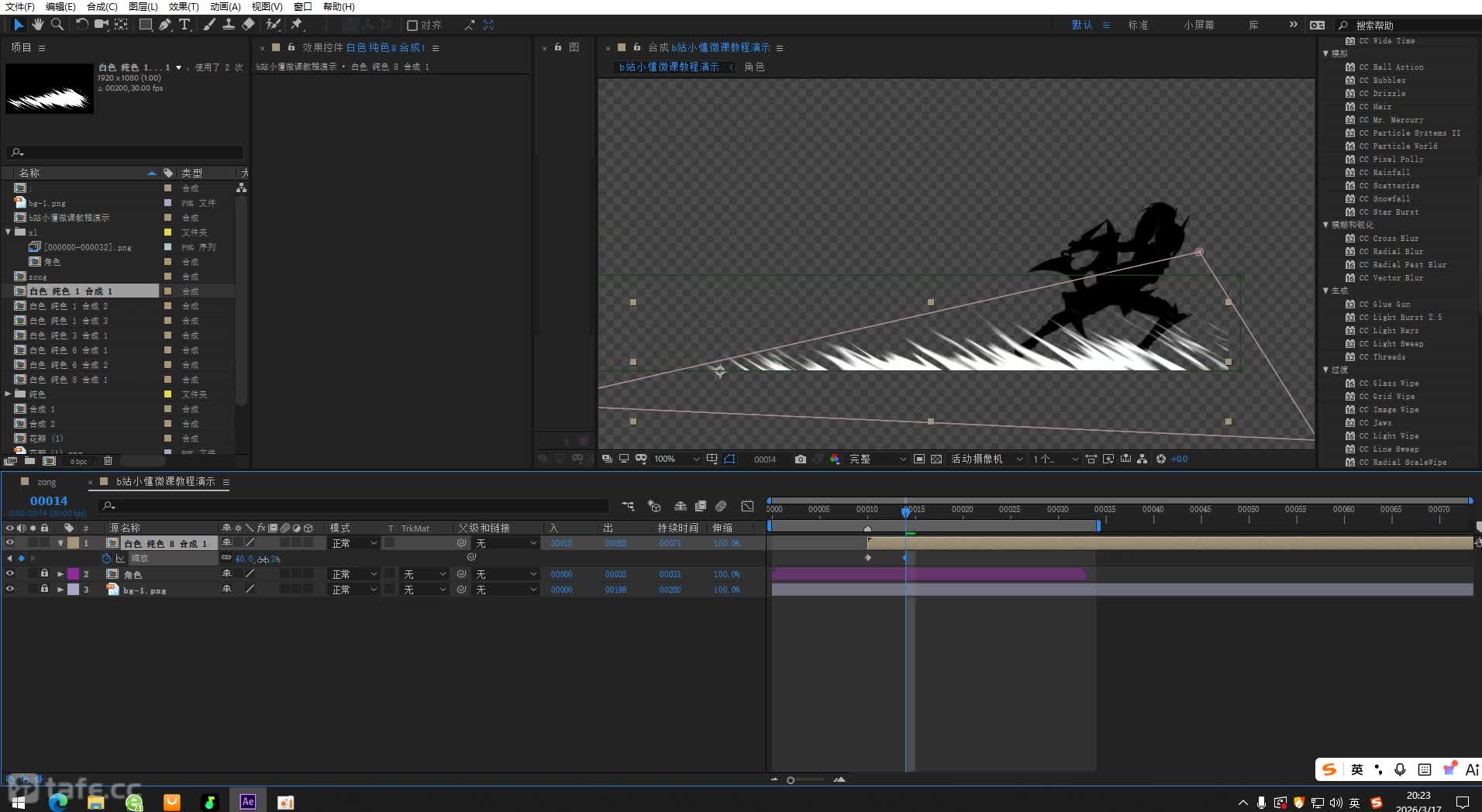Toggle the region of interest button

pos(919,459)
